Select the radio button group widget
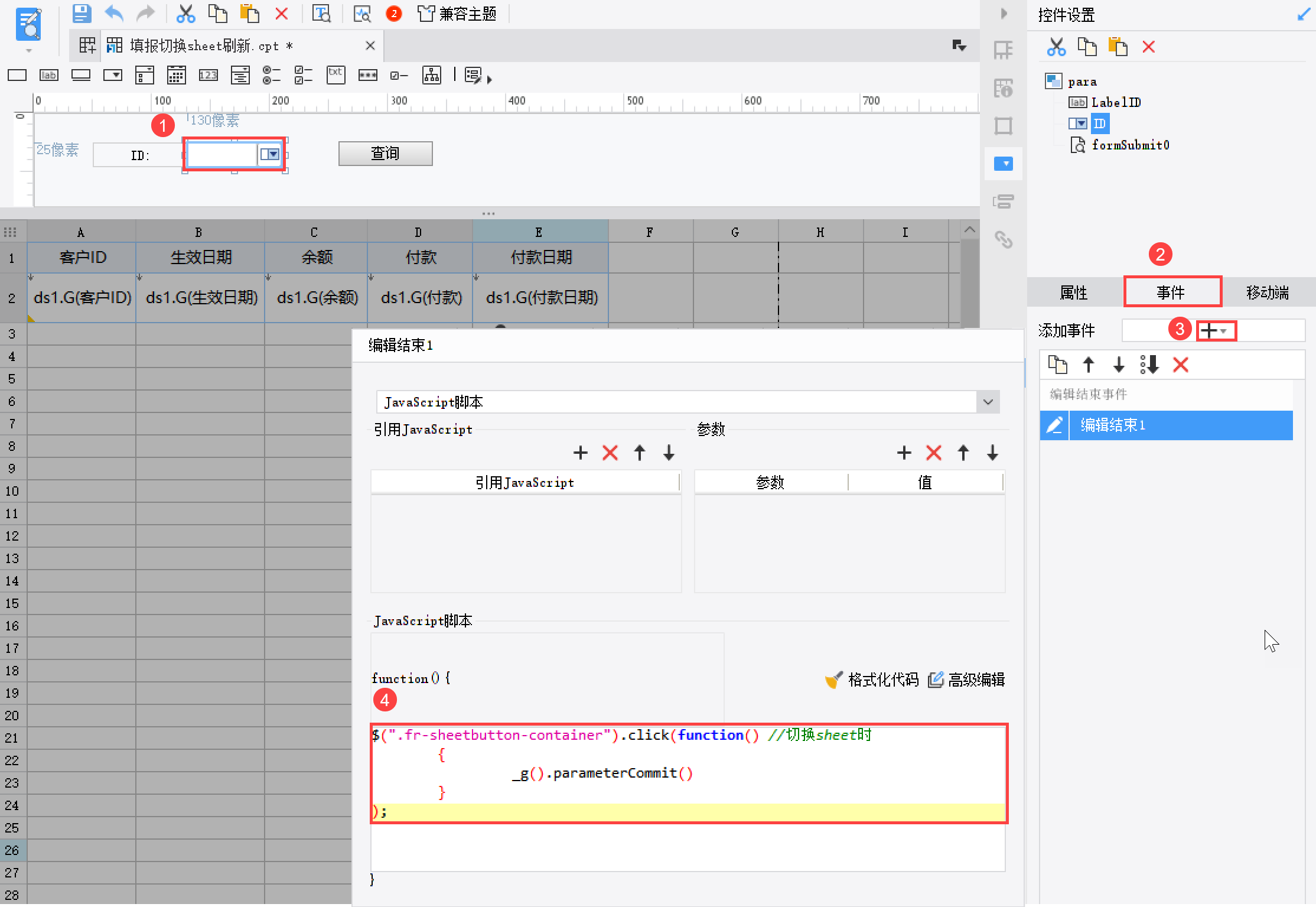 pyautogui.click(x=271, y=75)
